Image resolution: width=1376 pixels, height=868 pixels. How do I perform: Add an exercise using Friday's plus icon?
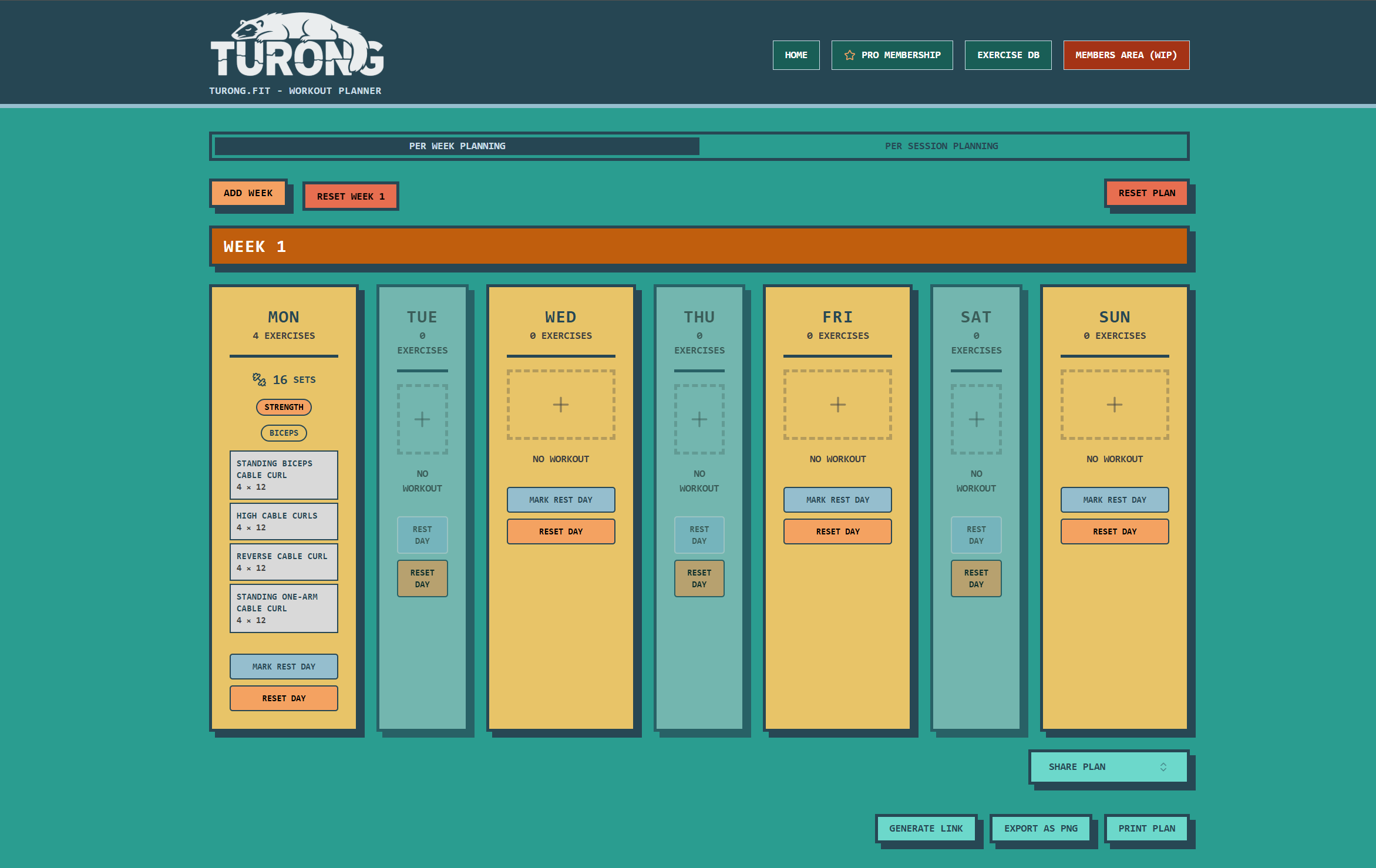(837, 405)
